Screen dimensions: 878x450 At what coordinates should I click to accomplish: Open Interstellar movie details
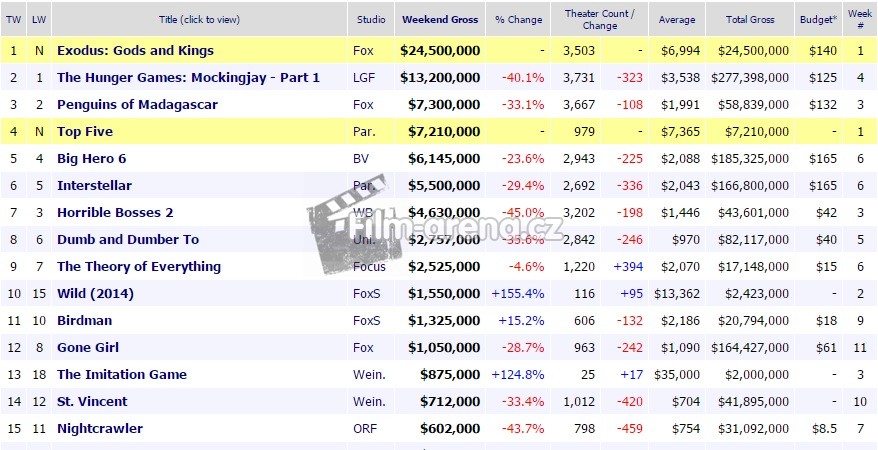[94, 185]
